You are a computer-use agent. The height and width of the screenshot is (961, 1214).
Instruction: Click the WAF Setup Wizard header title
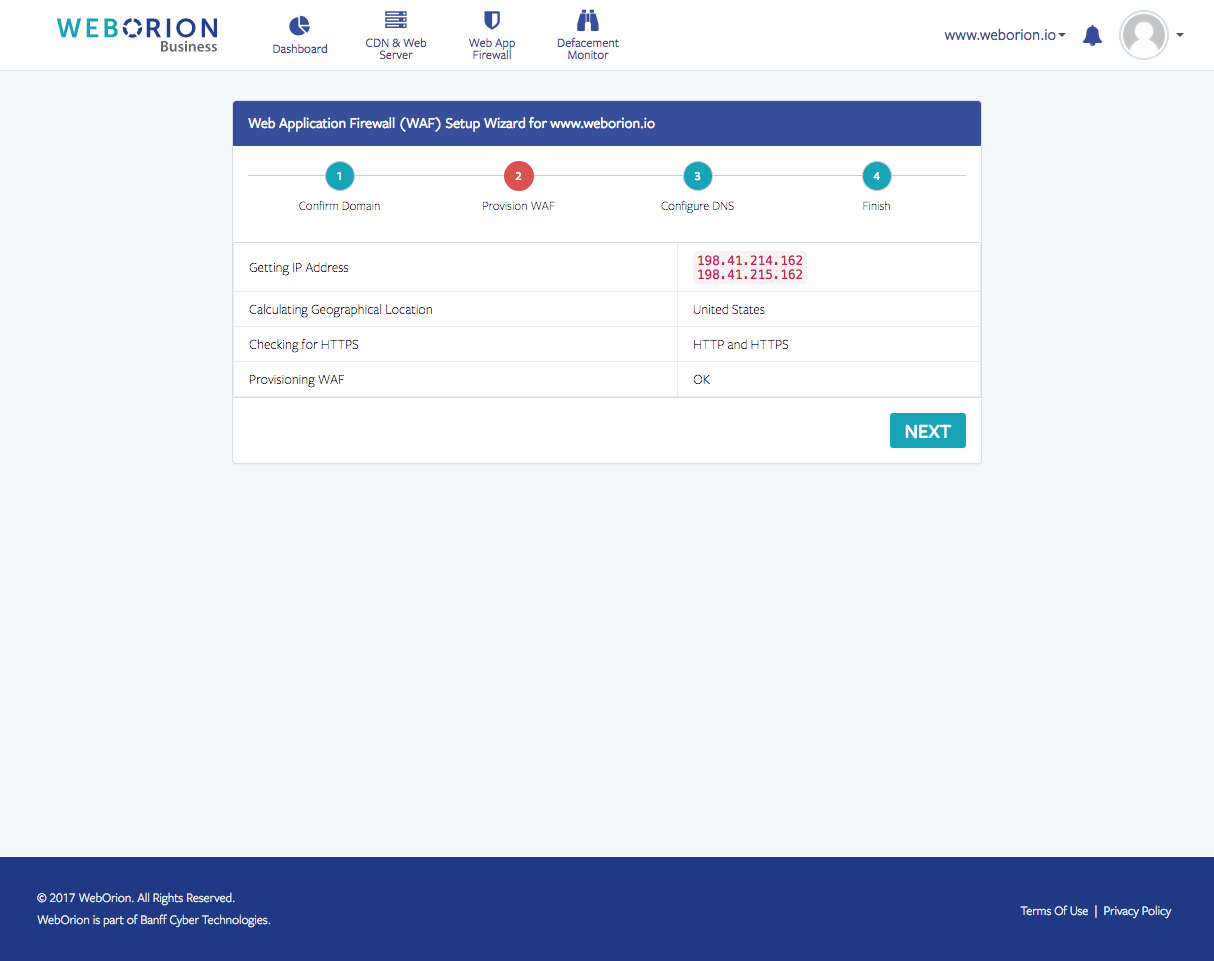pyautogui.click(x=452, y=124)
